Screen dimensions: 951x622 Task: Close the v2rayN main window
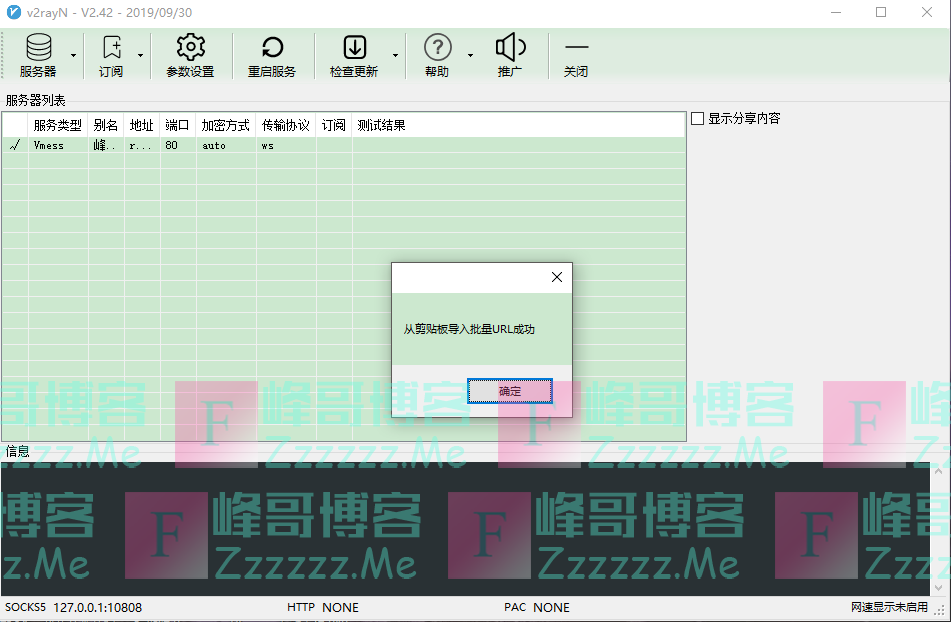(x=927, y=12)
